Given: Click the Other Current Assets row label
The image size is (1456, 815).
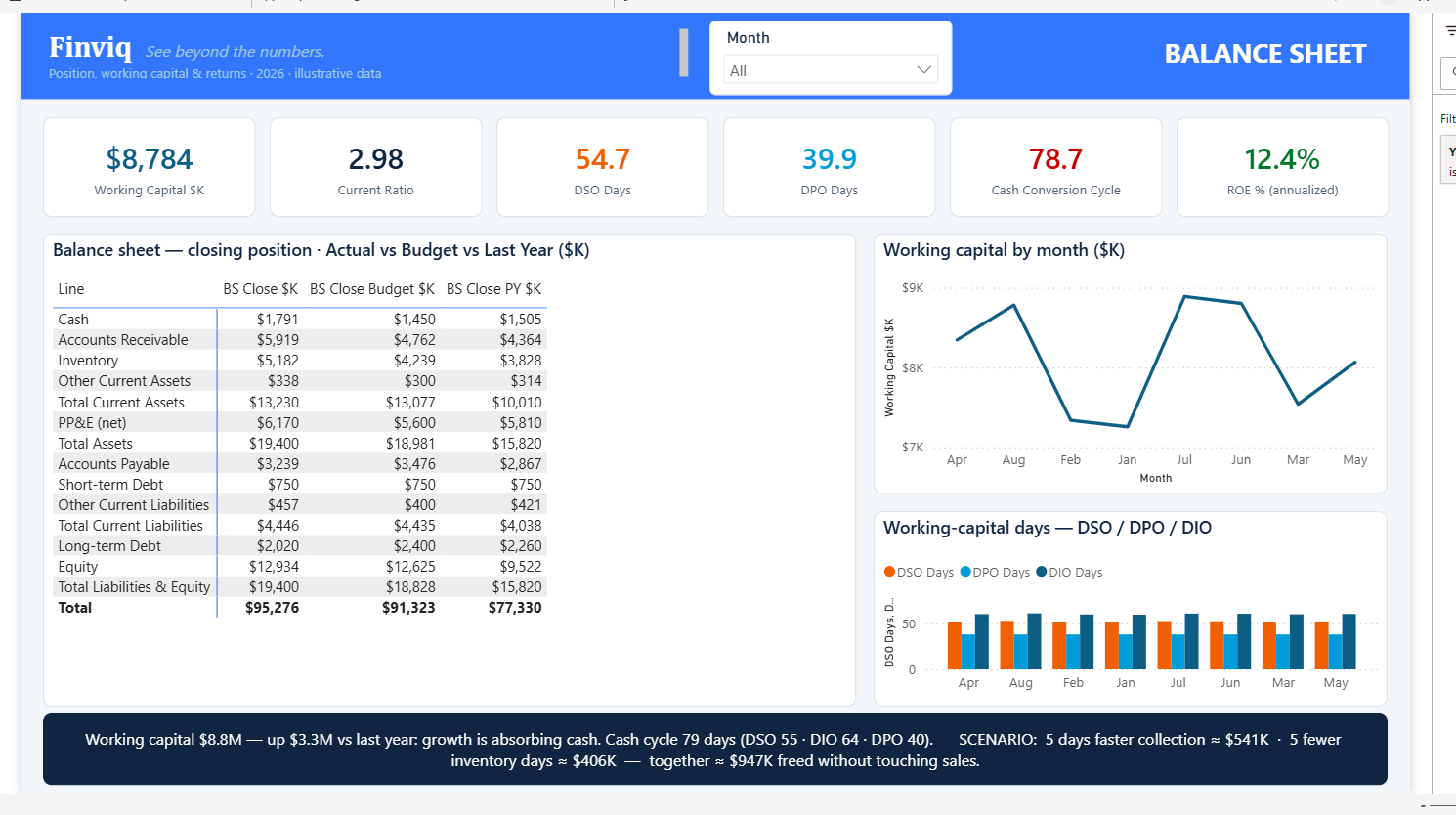Looking at the screenshot, I should pos(124,381).
